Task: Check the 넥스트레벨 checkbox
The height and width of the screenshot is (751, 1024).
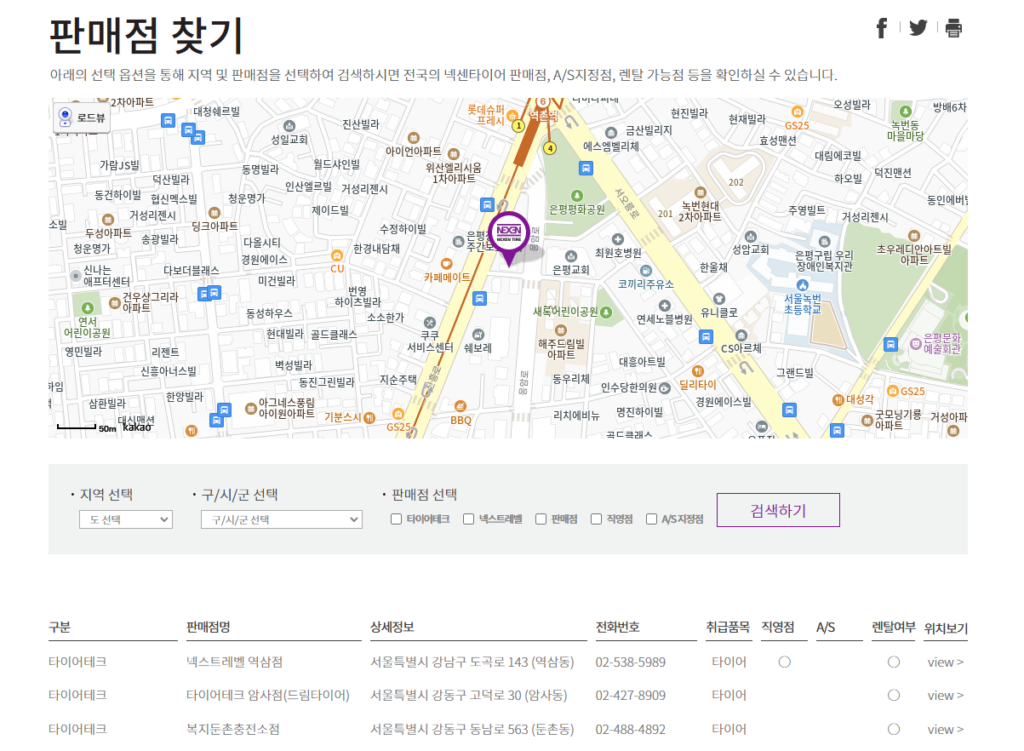Action: (468, 519)
